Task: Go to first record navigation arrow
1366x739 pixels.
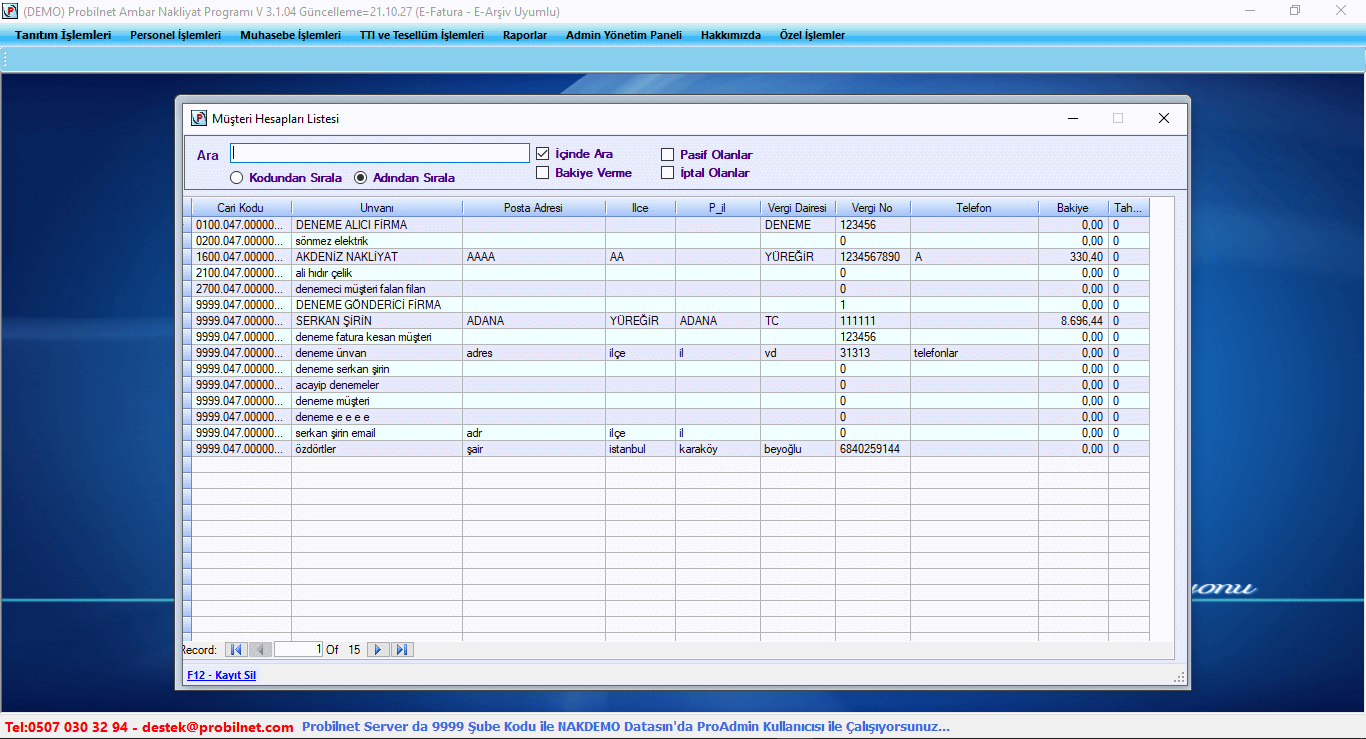Action: [236, 650]
